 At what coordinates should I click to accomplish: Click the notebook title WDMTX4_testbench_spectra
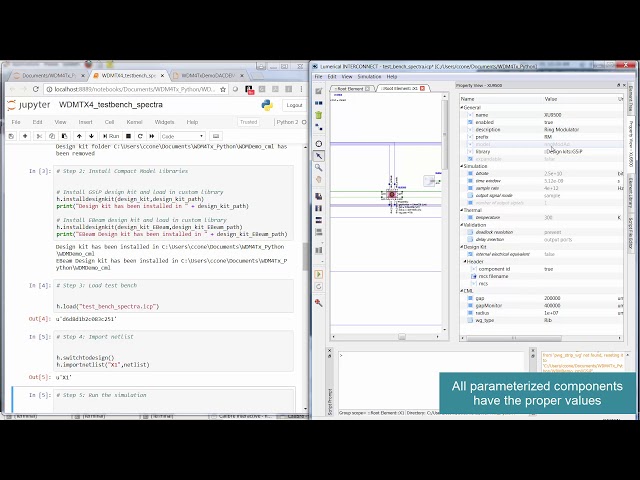tap(111, 105)
